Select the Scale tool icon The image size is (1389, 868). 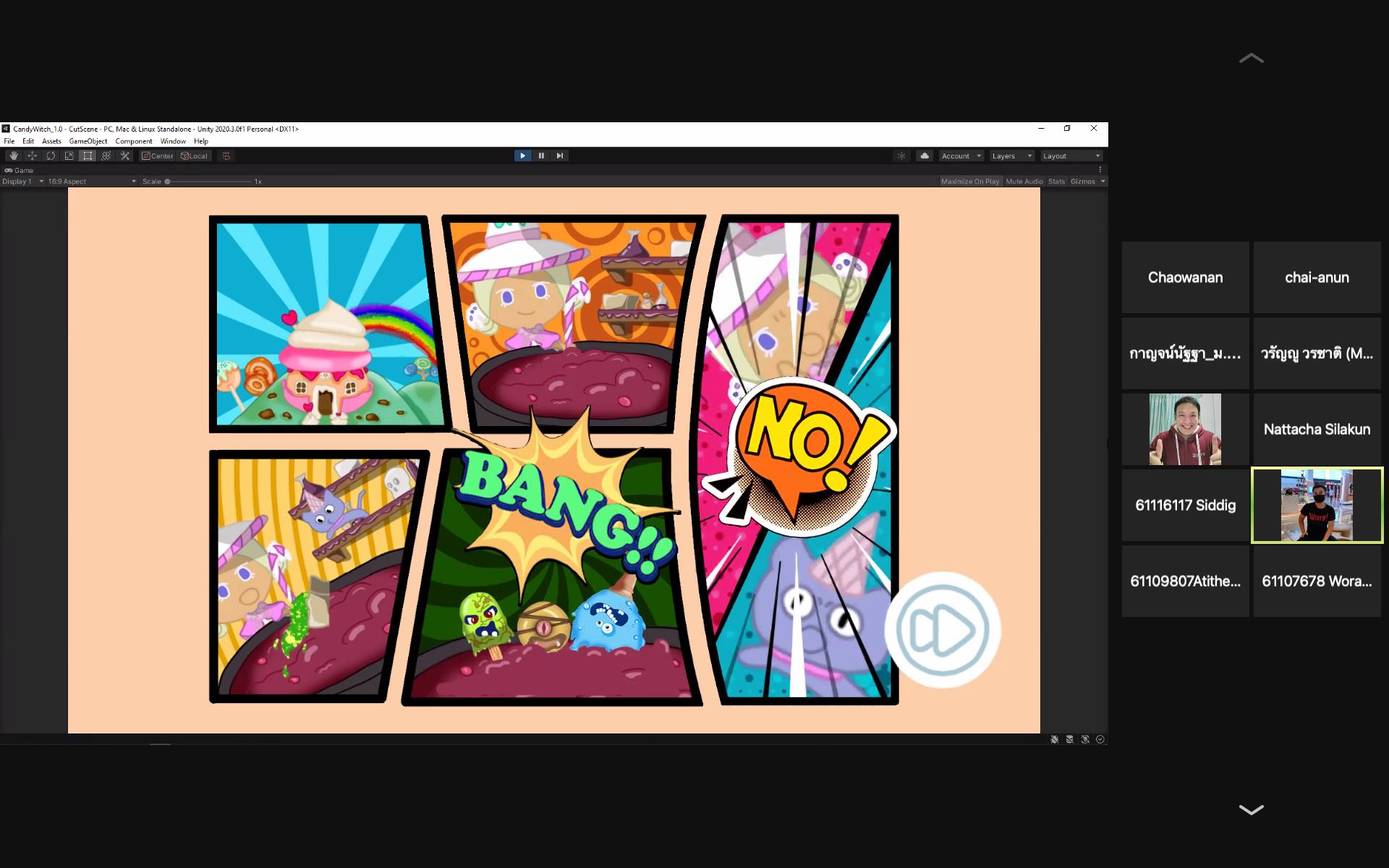coord(69,156)
